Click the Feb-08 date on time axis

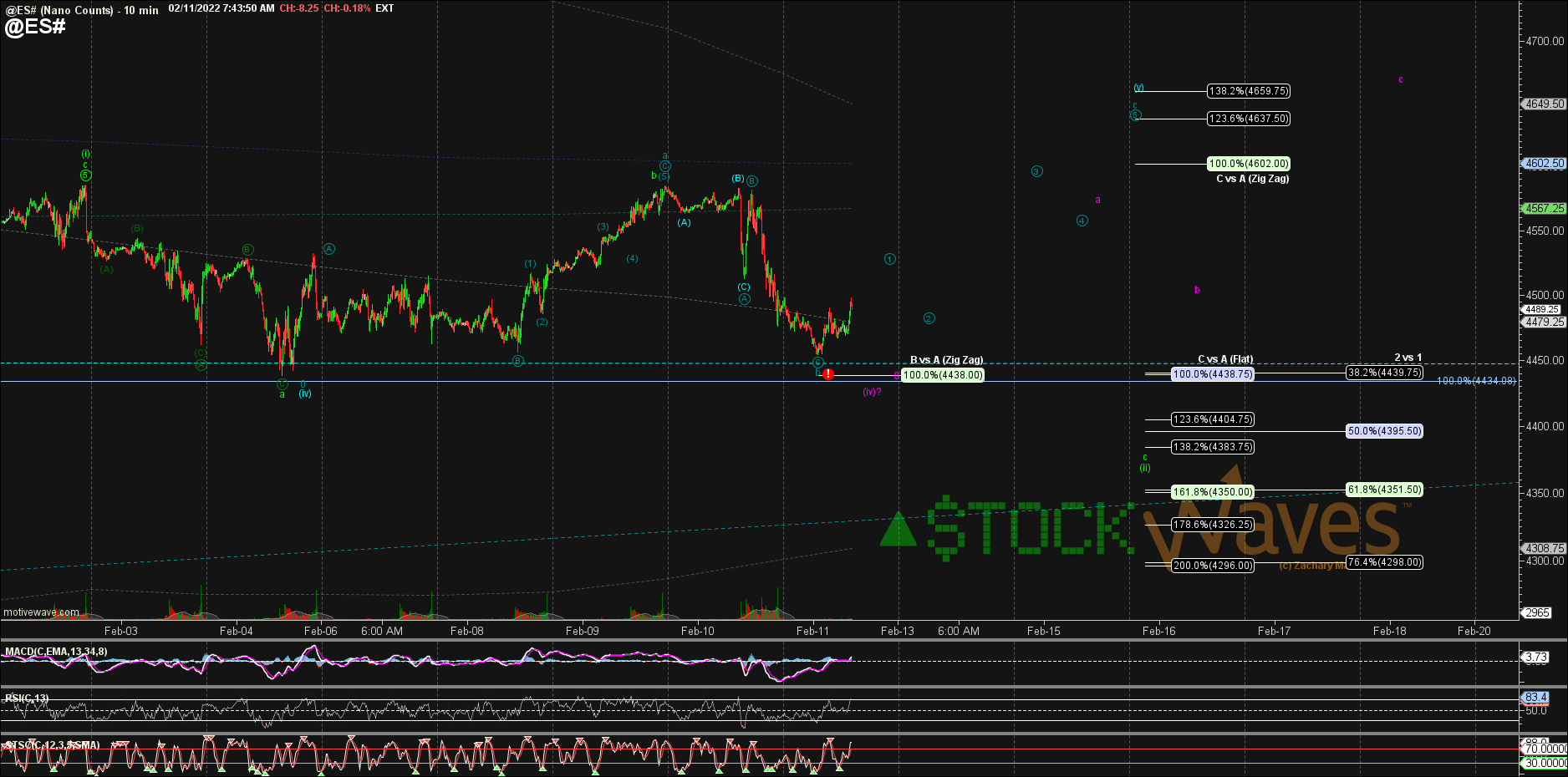pos(466,631)
